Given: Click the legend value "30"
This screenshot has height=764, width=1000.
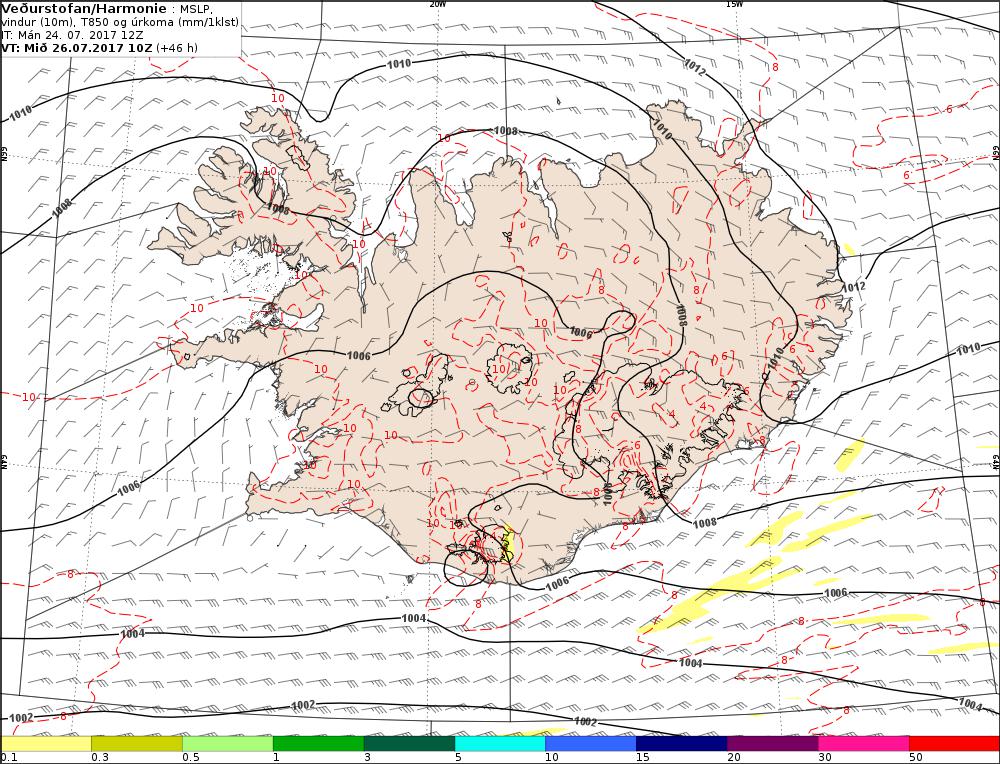Looking at the screenshot, I should [x=825, y=758].
